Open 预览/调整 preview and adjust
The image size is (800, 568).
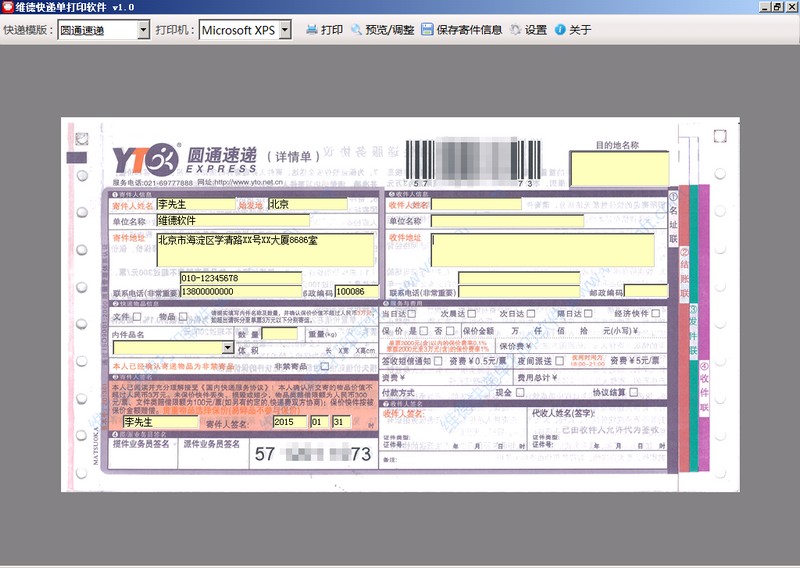click(383, 30)
